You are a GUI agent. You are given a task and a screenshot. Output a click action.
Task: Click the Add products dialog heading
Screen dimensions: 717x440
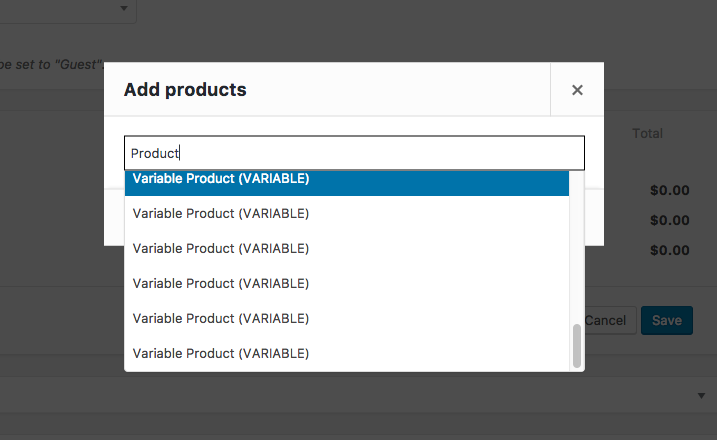(185, 90)
